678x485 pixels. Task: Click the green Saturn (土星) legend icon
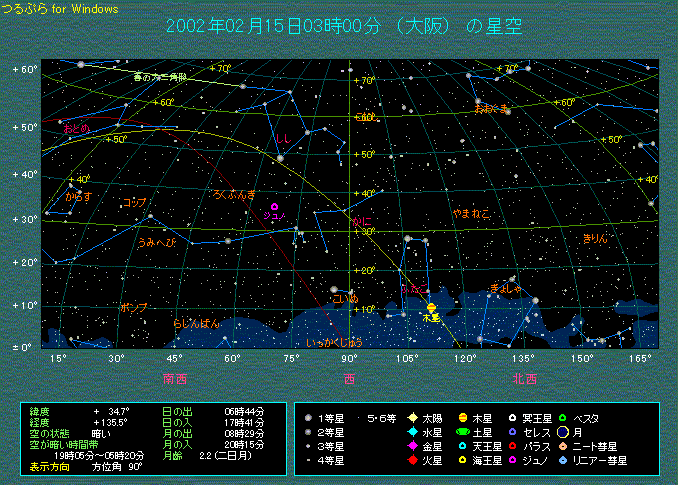click(x=462, y=432)
